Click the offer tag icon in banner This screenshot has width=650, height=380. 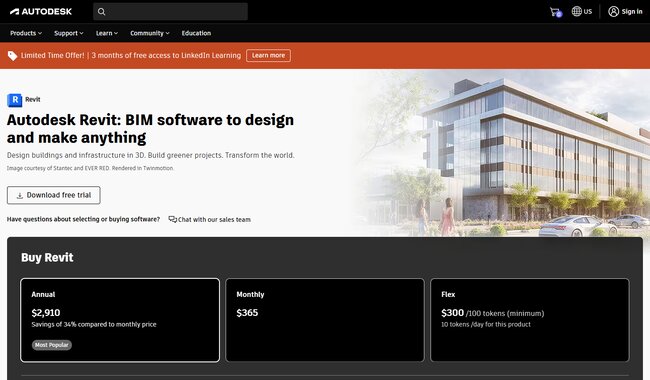pos(12,56)
